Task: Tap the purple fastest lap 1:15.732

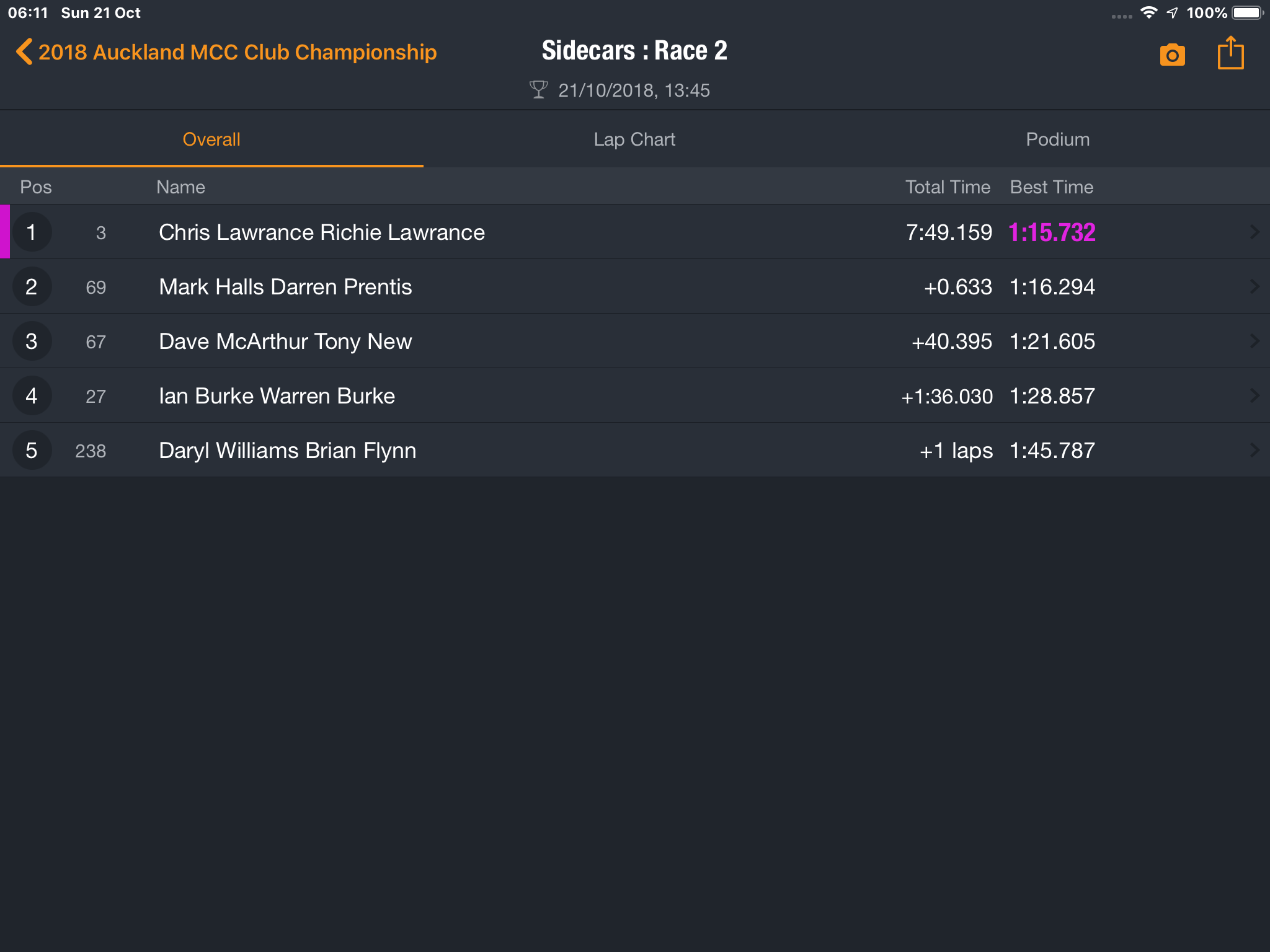Action: tap(1052, 232)
